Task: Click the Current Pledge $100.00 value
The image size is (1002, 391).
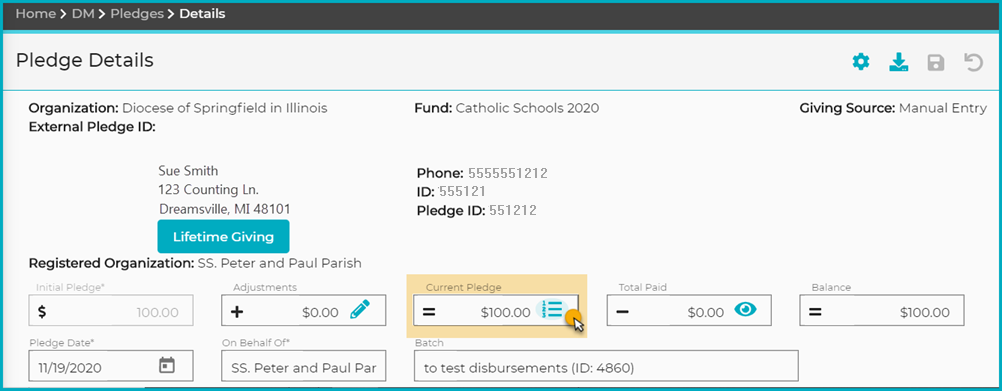Action: tap(505, 312)
